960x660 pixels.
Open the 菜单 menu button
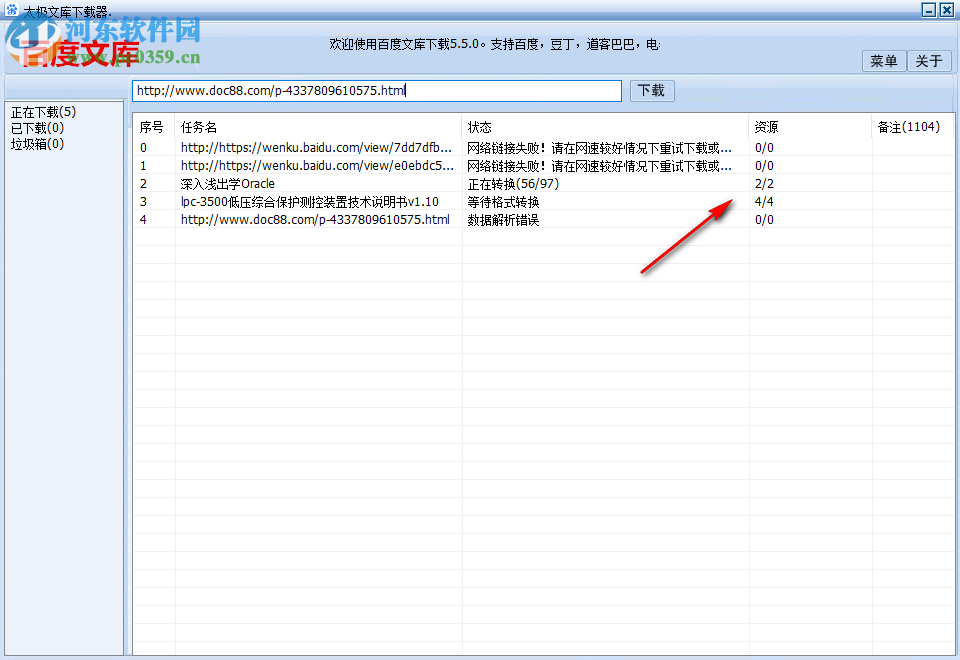point(883,61)
